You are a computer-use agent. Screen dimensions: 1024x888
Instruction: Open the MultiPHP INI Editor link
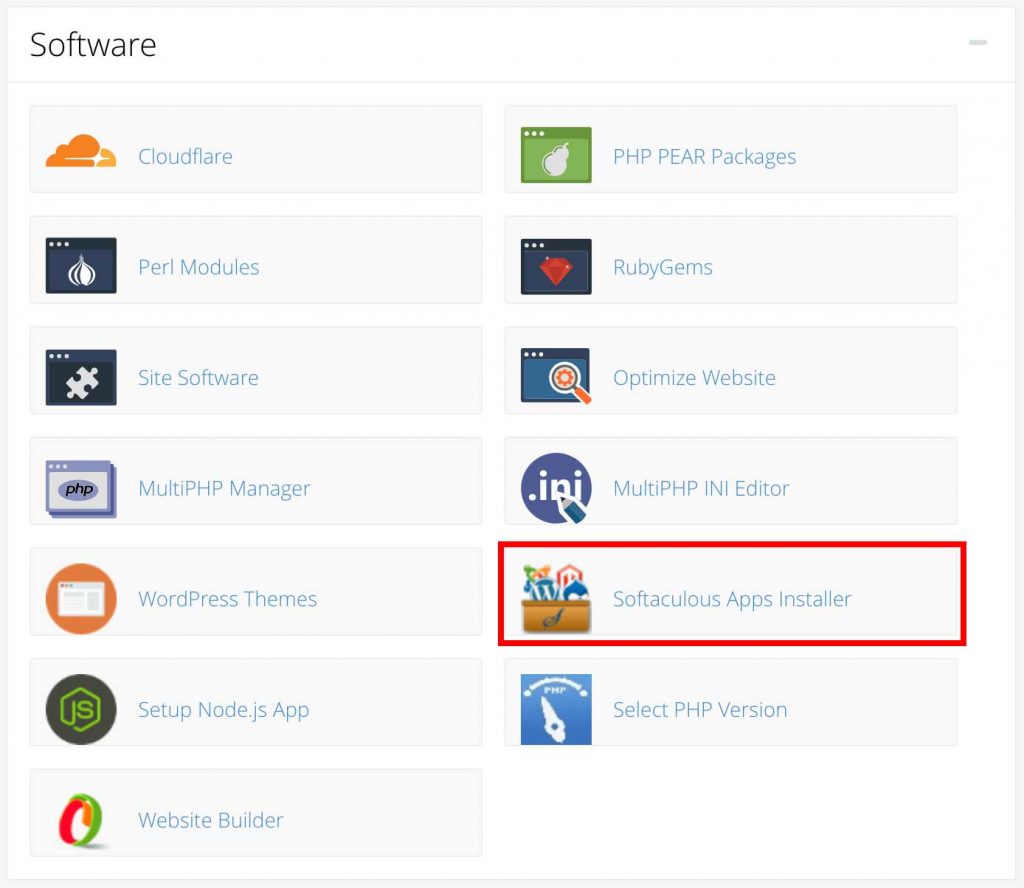pyautogui.click(x=701, y=488)
